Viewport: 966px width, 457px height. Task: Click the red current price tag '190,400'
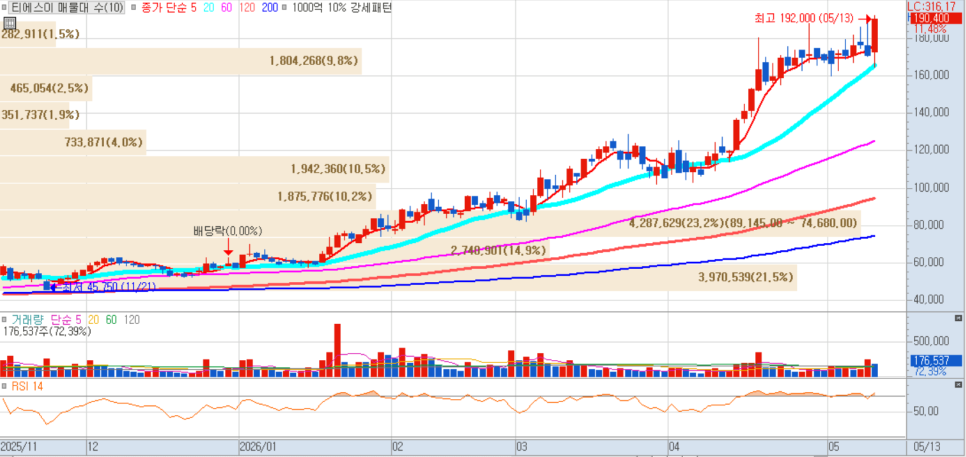pyautogui.click(x=935, y=18)
